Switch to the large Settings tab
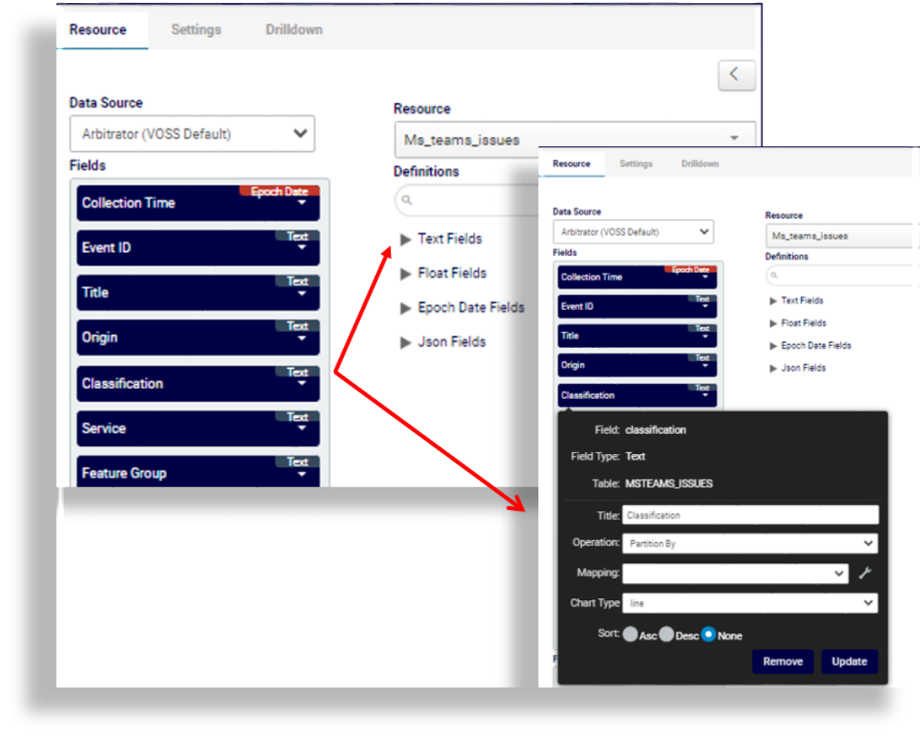922x738 pixels. [196, 30]
